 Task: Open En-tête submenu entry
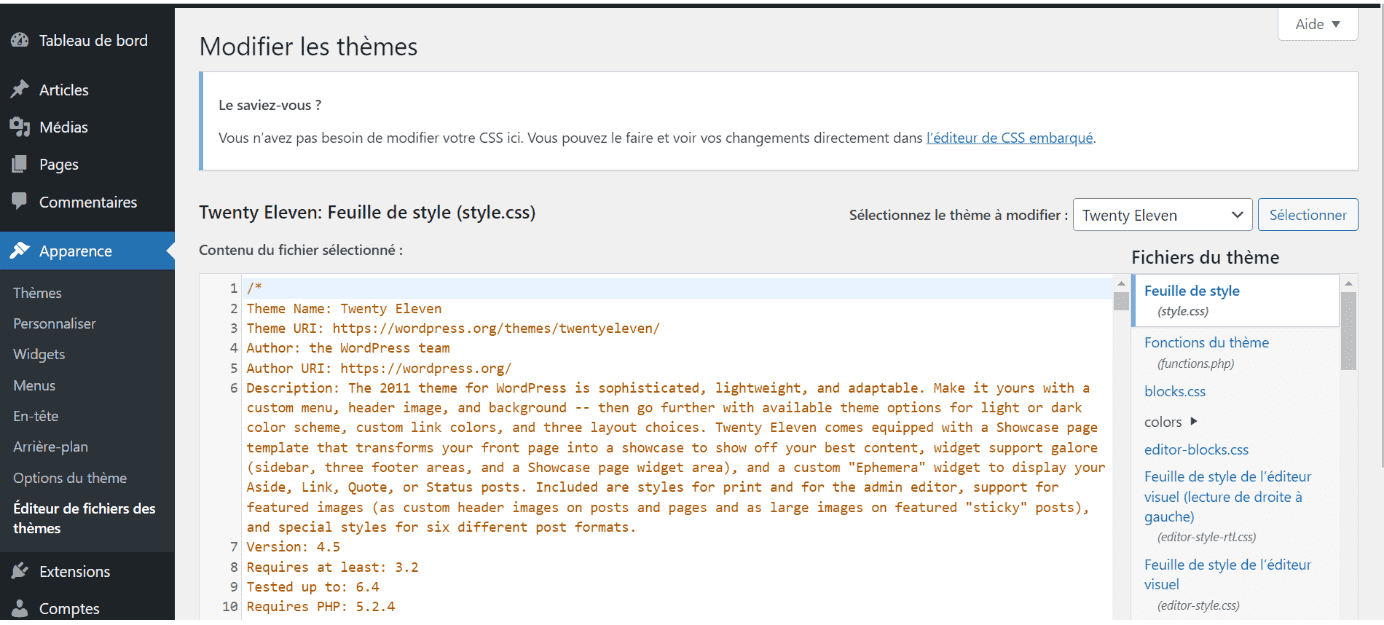click(x=35, y=416)
